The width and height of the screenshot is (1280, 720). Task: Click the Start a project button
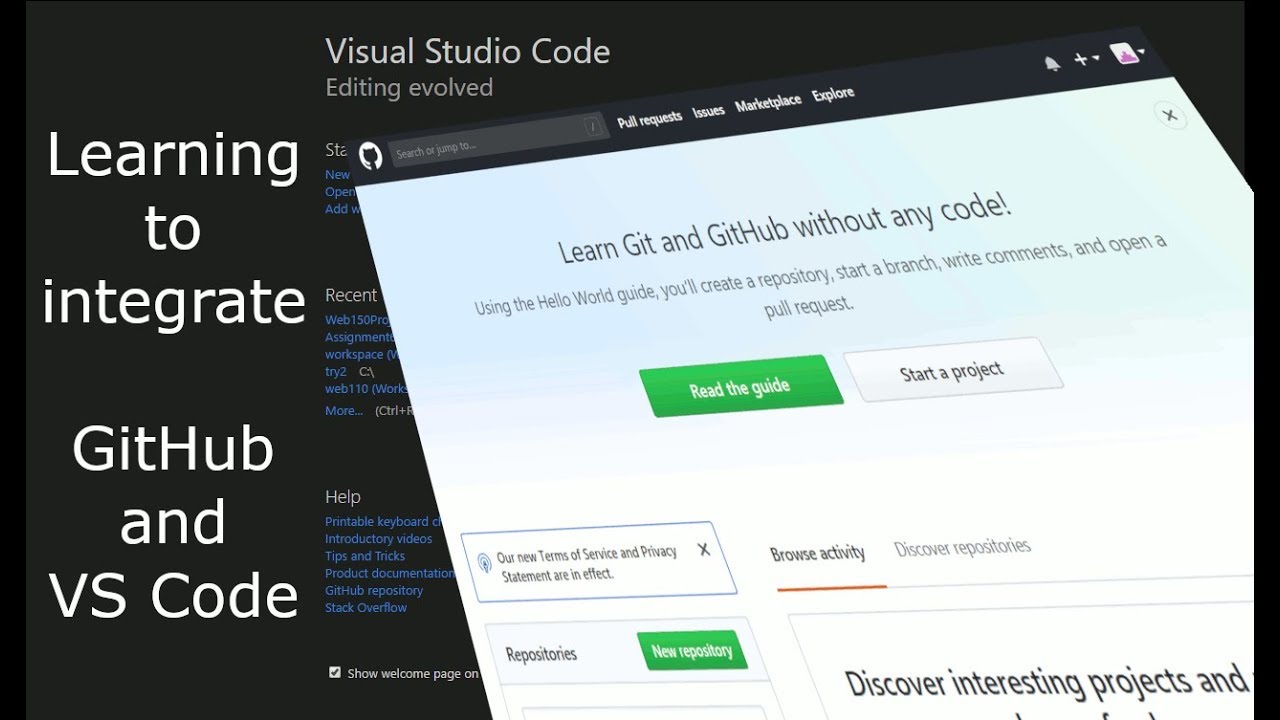(x=951, y=372)
